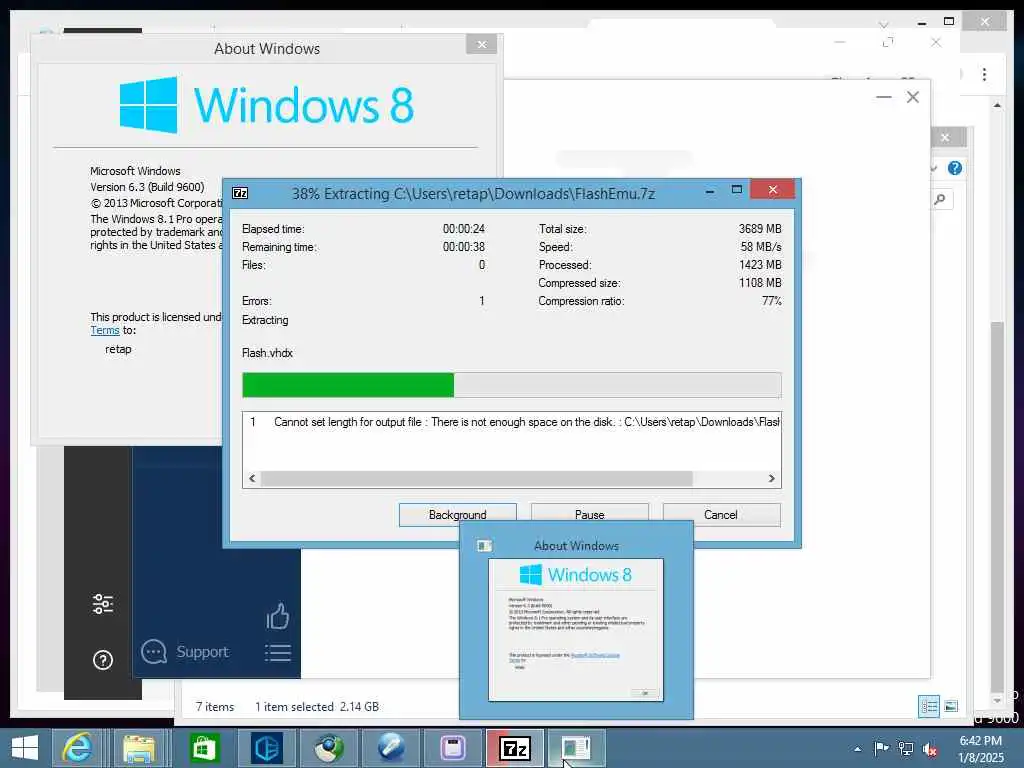Switch File Explorer to details view icon

pyautogui.click(x=929, y=706)
